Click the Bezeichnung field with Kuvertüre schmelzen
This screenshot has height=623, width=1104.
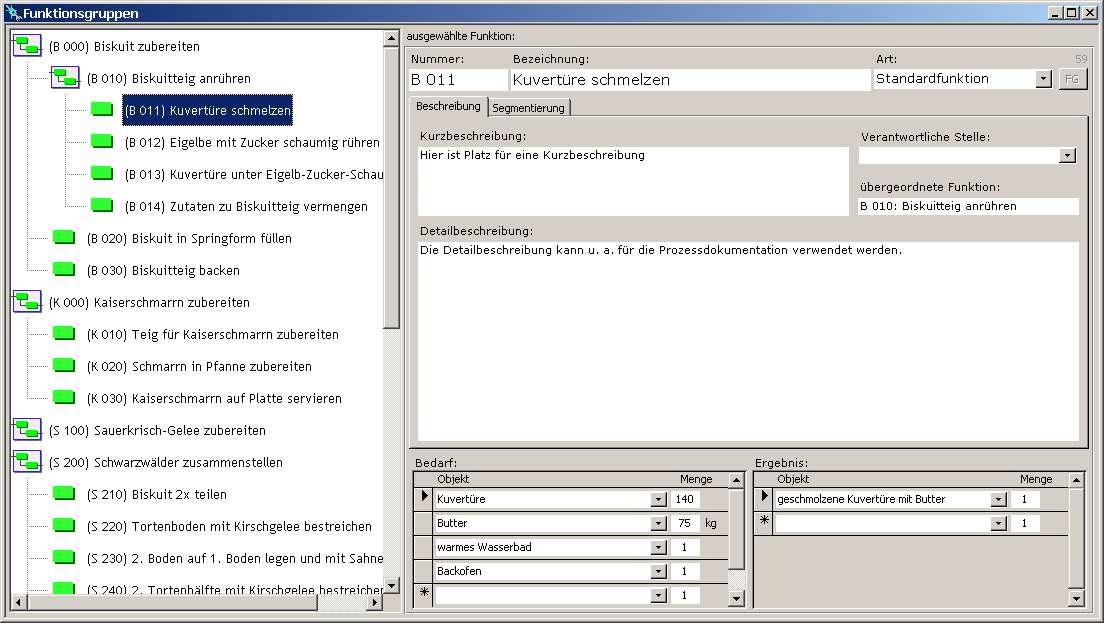click(690, 80)
